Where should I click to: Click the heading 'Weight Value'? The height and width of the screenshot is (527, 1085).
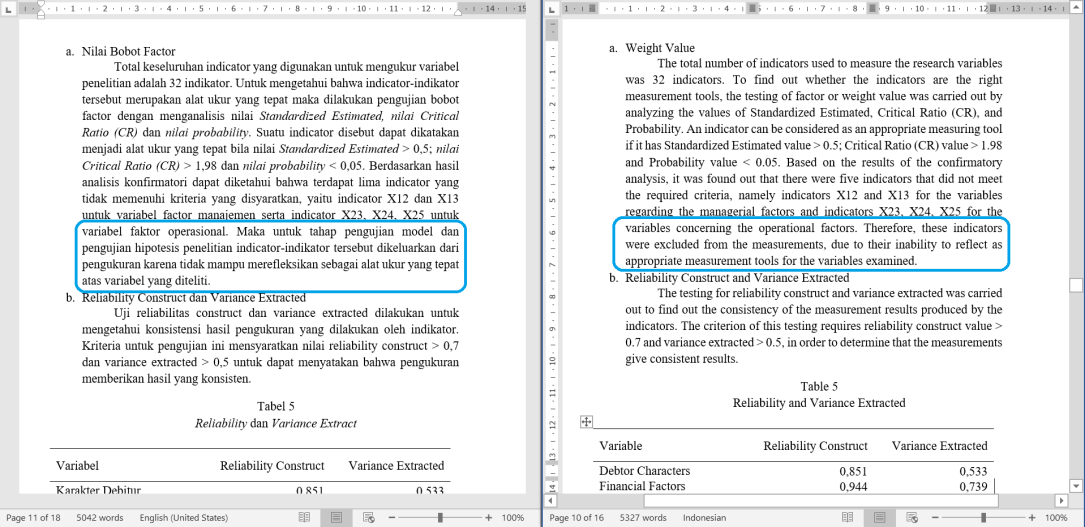coord(660,48)
